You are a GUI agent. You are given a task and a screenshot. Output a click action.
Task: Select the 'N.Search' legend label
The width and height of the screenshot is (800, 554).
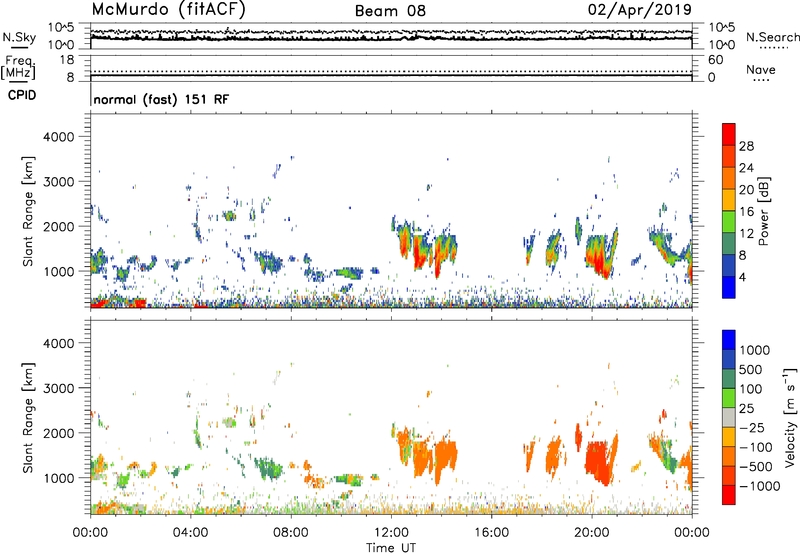pos(772,37)
